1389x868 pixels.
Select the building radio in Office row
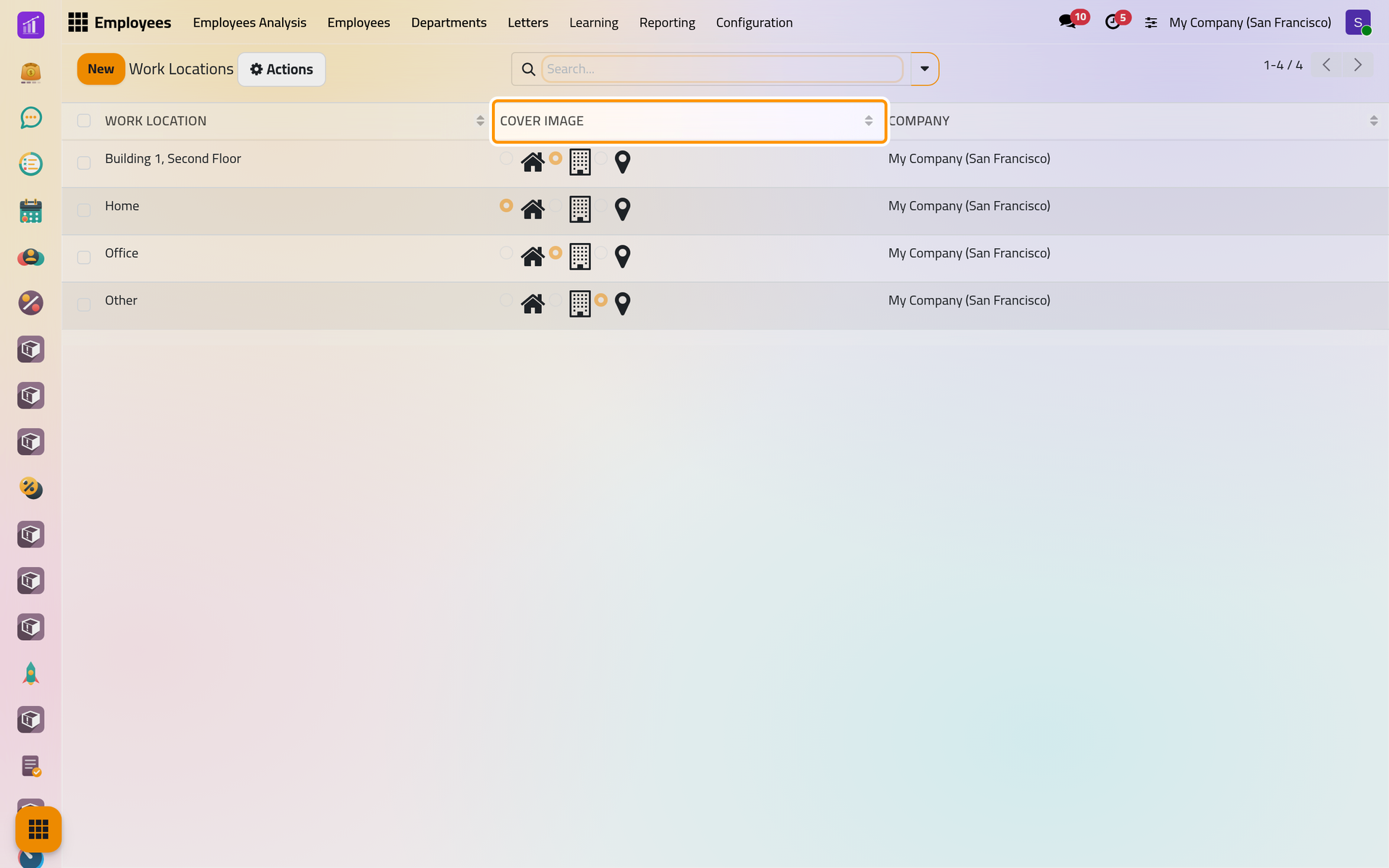[556, 252]
